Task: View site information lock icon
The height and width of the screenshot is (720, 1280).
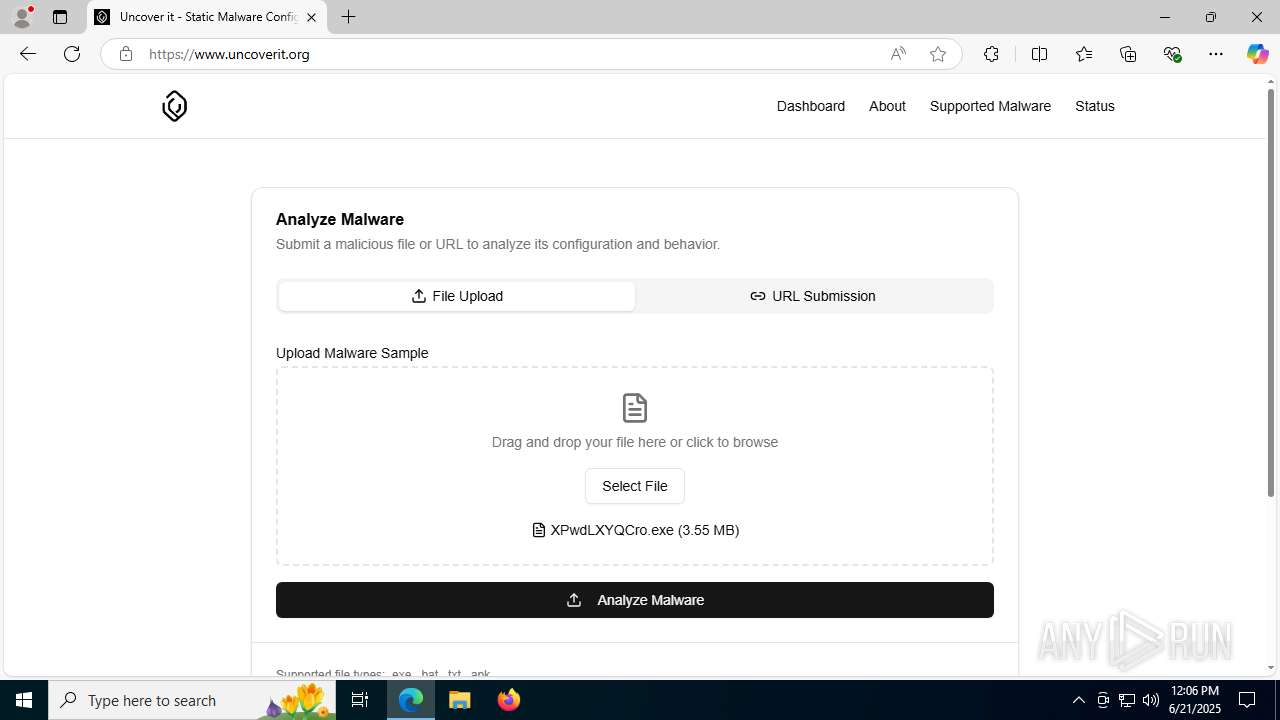Action: 125,54
